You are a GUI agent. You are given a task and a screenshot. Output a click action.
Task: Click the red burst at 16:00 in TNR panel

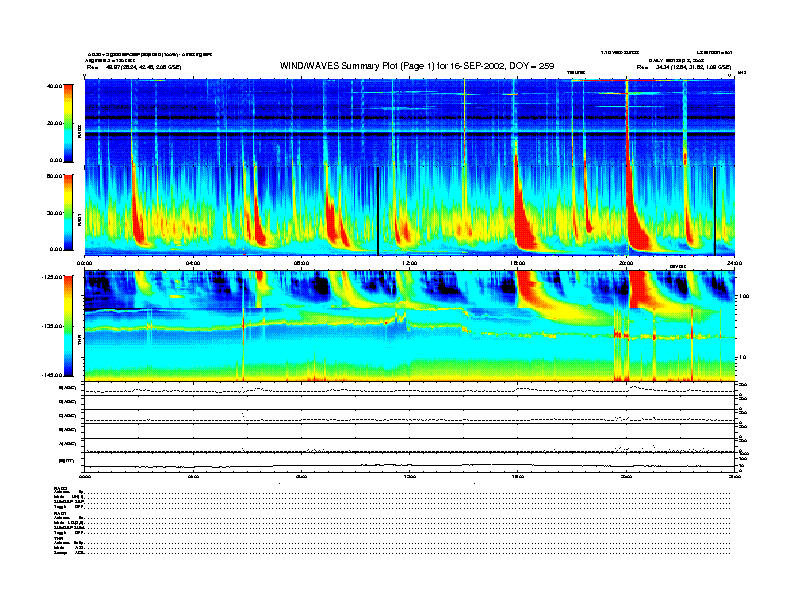[x=528, y=287]
